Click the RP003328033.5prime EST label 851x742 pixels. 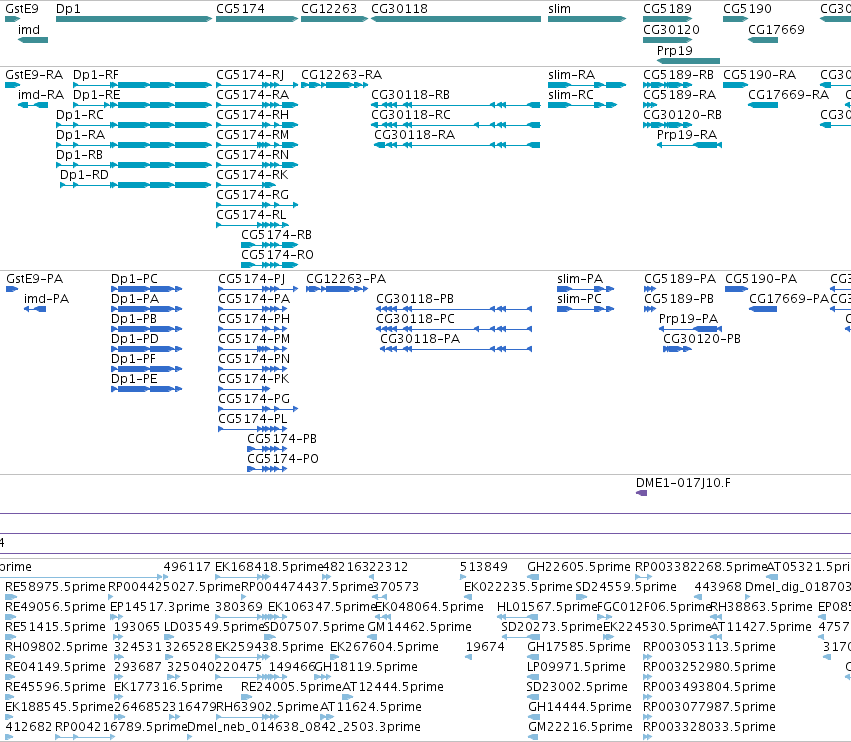click(709, 726)
